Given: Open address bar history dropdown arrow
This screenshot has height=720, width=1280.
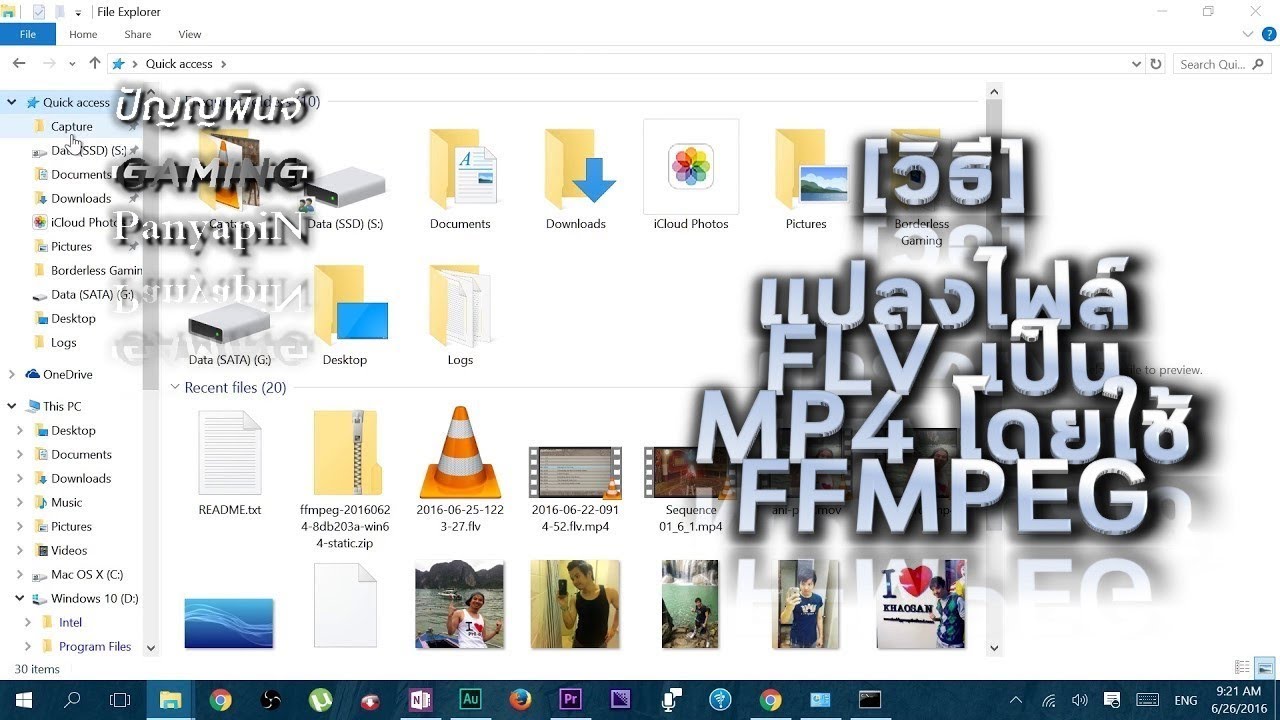Looking at the screenshot, I should click(1136, 64).
